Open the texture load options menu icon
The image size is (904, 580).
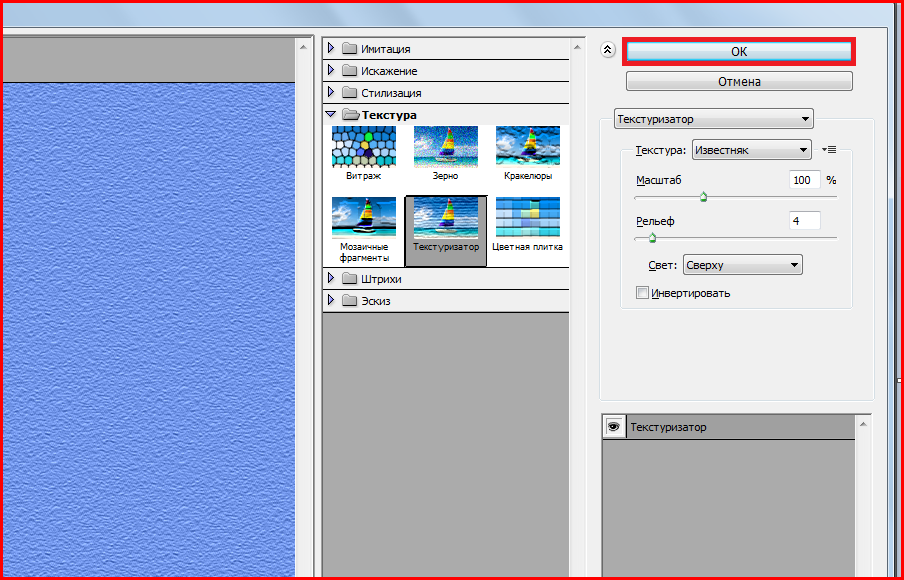point(829,149)
